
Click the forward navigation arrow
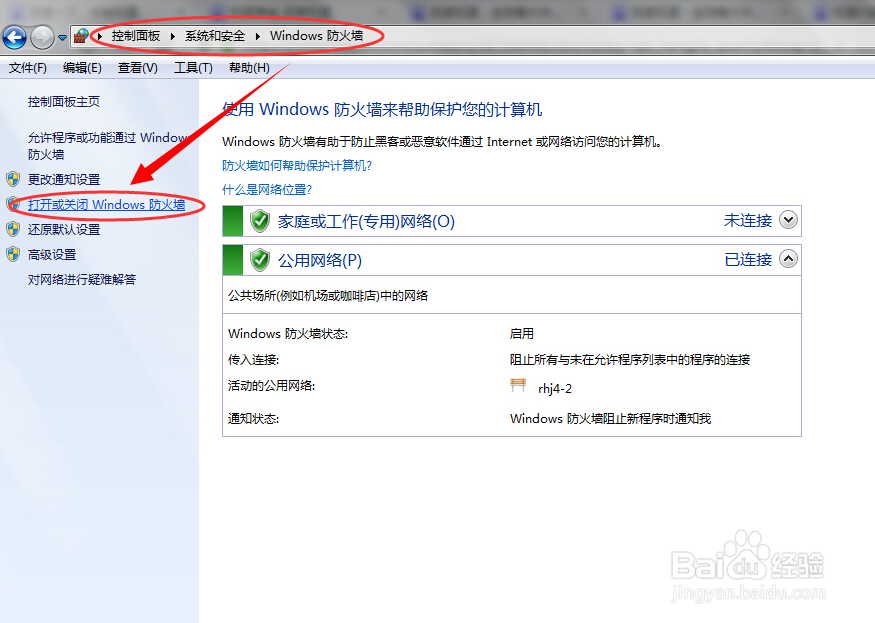click(41, 37)
